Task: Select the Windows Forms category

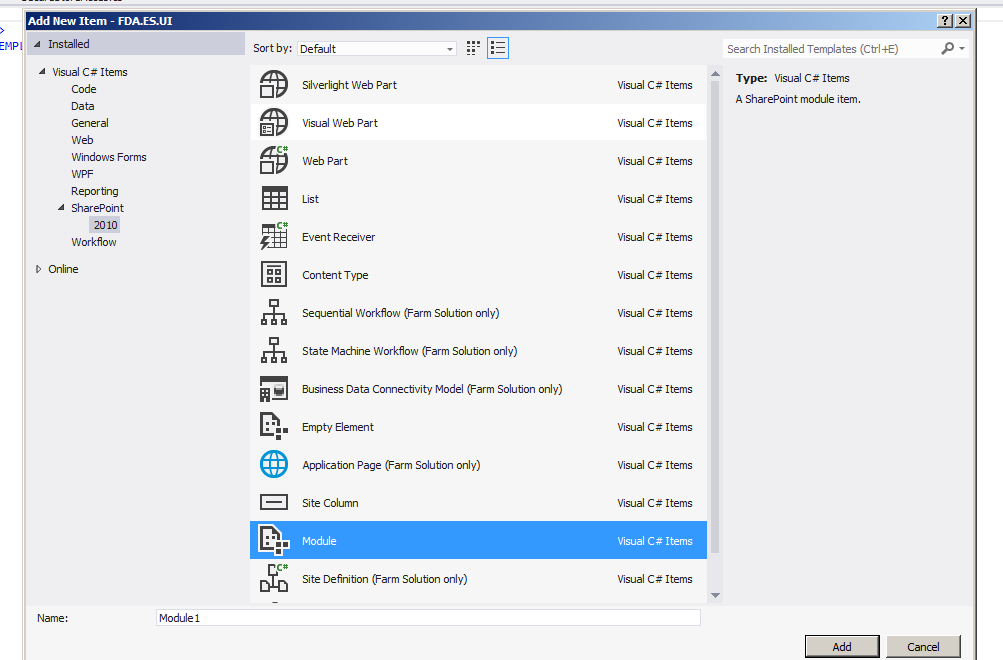Action: click(108, 157)
